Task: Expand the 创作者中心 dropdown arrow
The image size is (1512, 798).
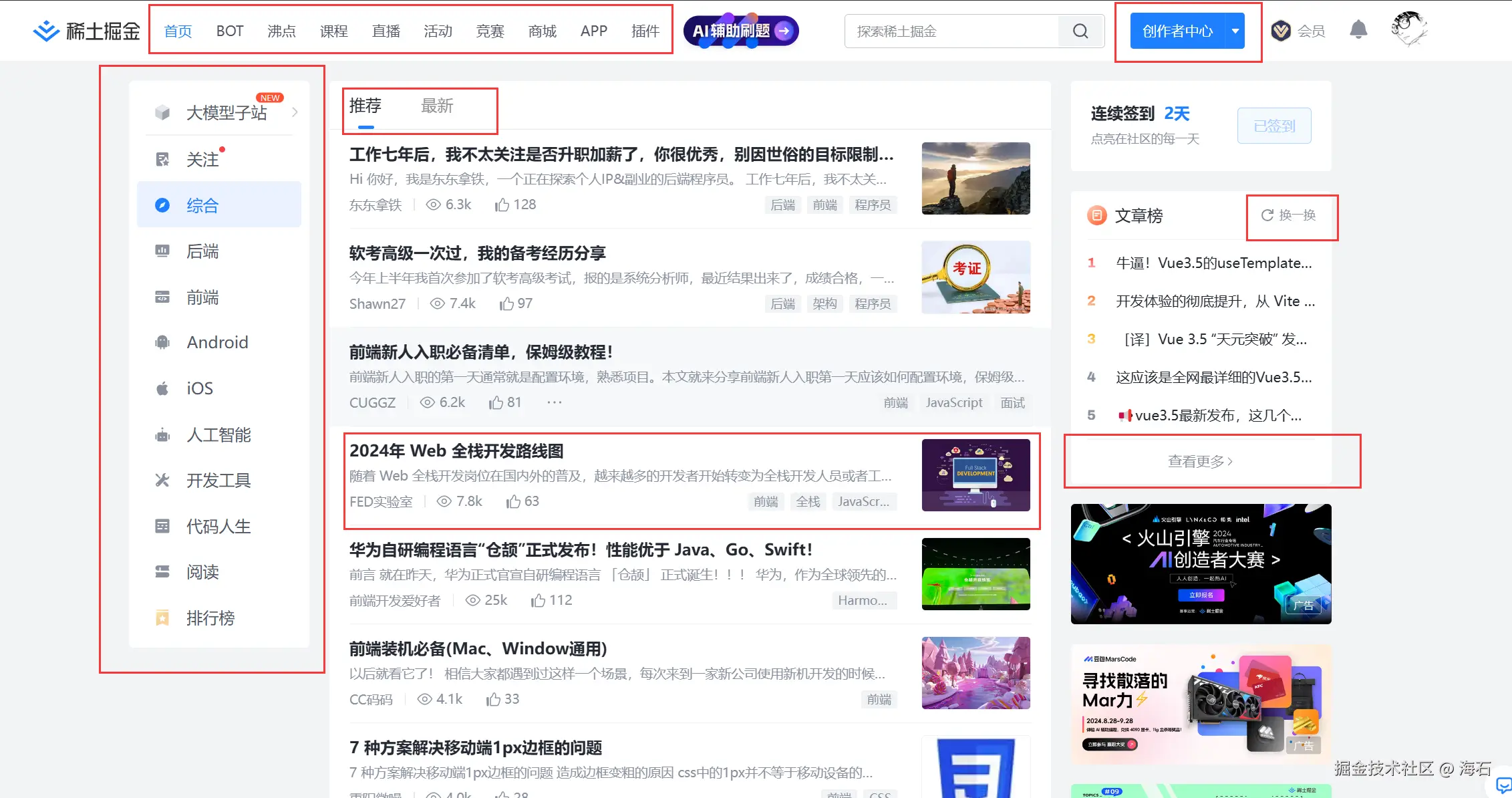Action: (1235, 31)
